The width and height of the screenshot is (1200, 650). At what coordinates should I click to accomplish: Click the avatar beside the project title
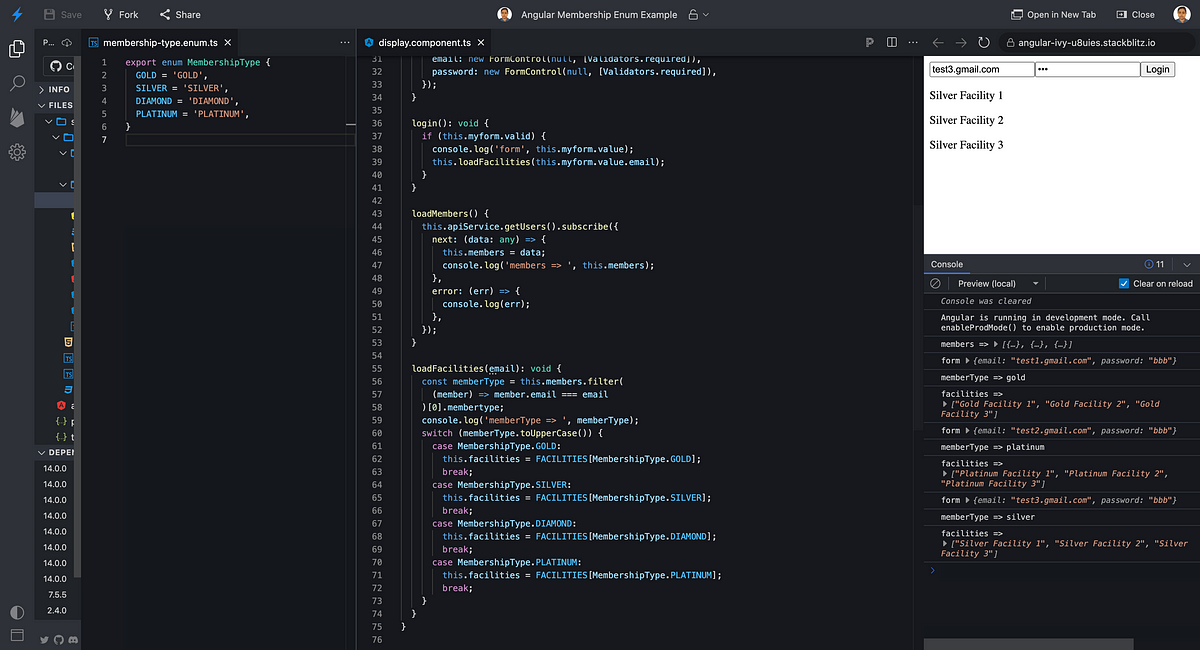click(x=505, y=15)
